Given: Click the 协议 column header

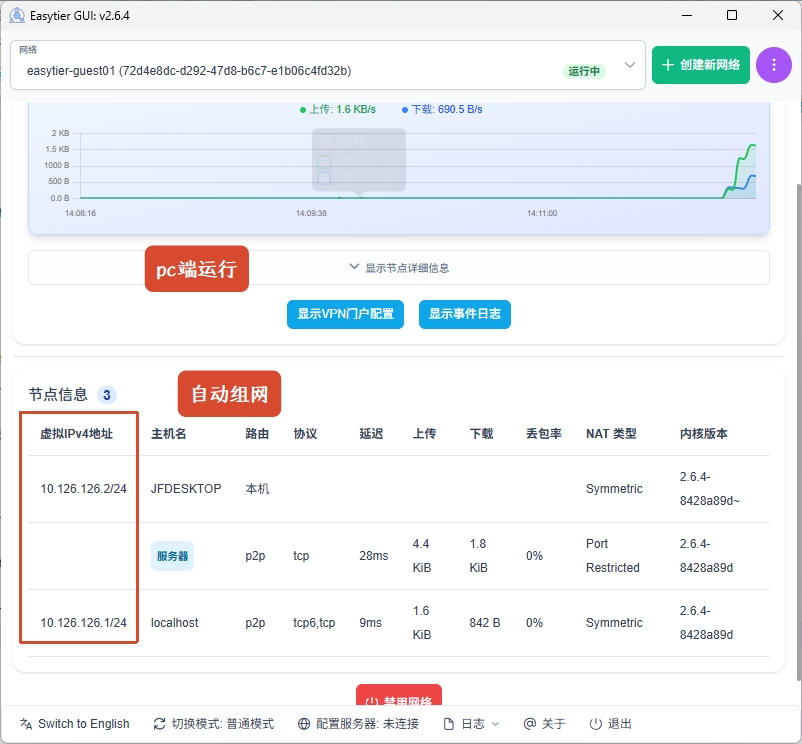Looking at the screenshot, I should click(x=305, y=434).
